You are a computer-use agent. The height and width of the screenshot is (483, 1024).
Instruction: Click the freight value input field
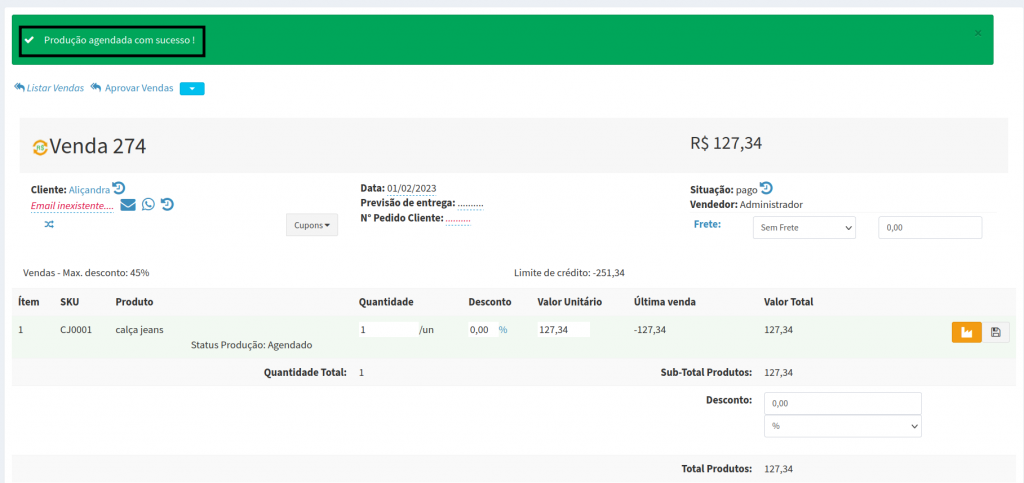click(x=929, y=228)
